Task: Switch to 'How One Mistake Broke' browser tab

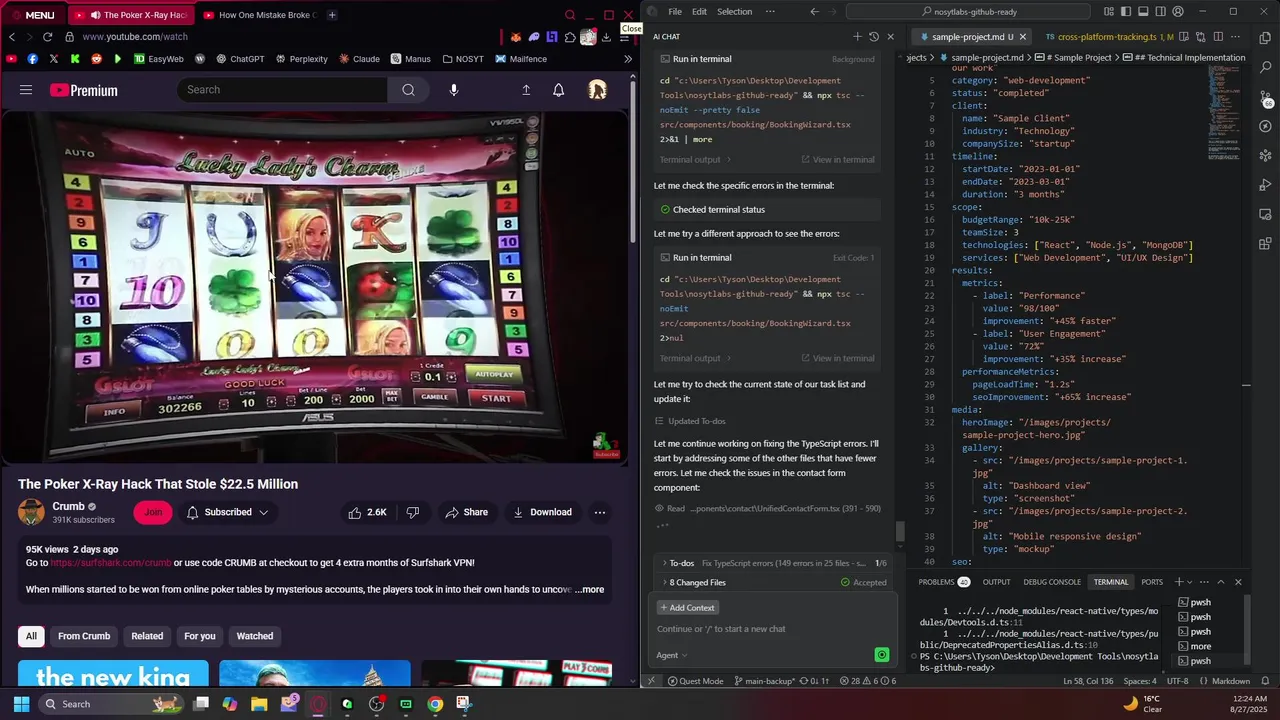Action: pos(259,15)
